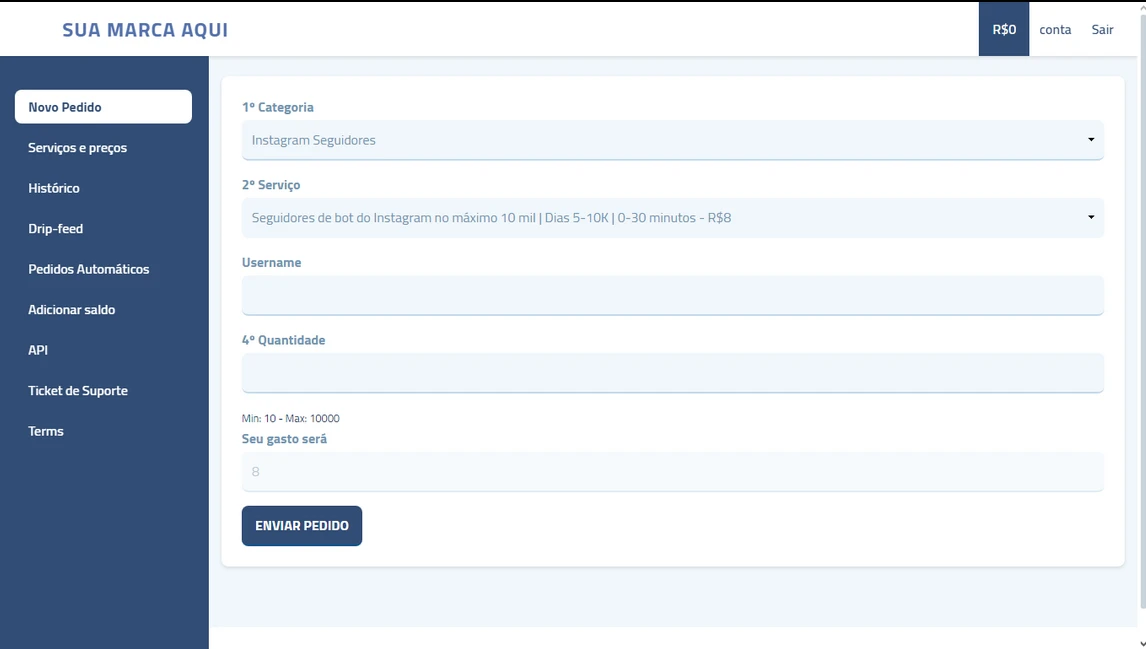
Task: Open the Serviço dropdown list
Action: point(672,217)
